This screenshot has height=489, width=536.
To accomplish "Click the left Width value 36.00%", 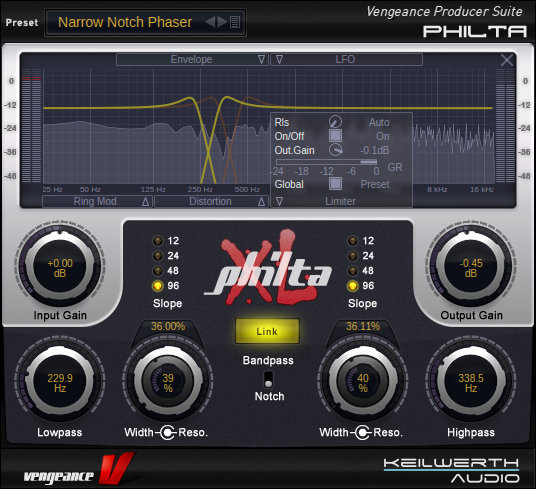I will (168, 326).
